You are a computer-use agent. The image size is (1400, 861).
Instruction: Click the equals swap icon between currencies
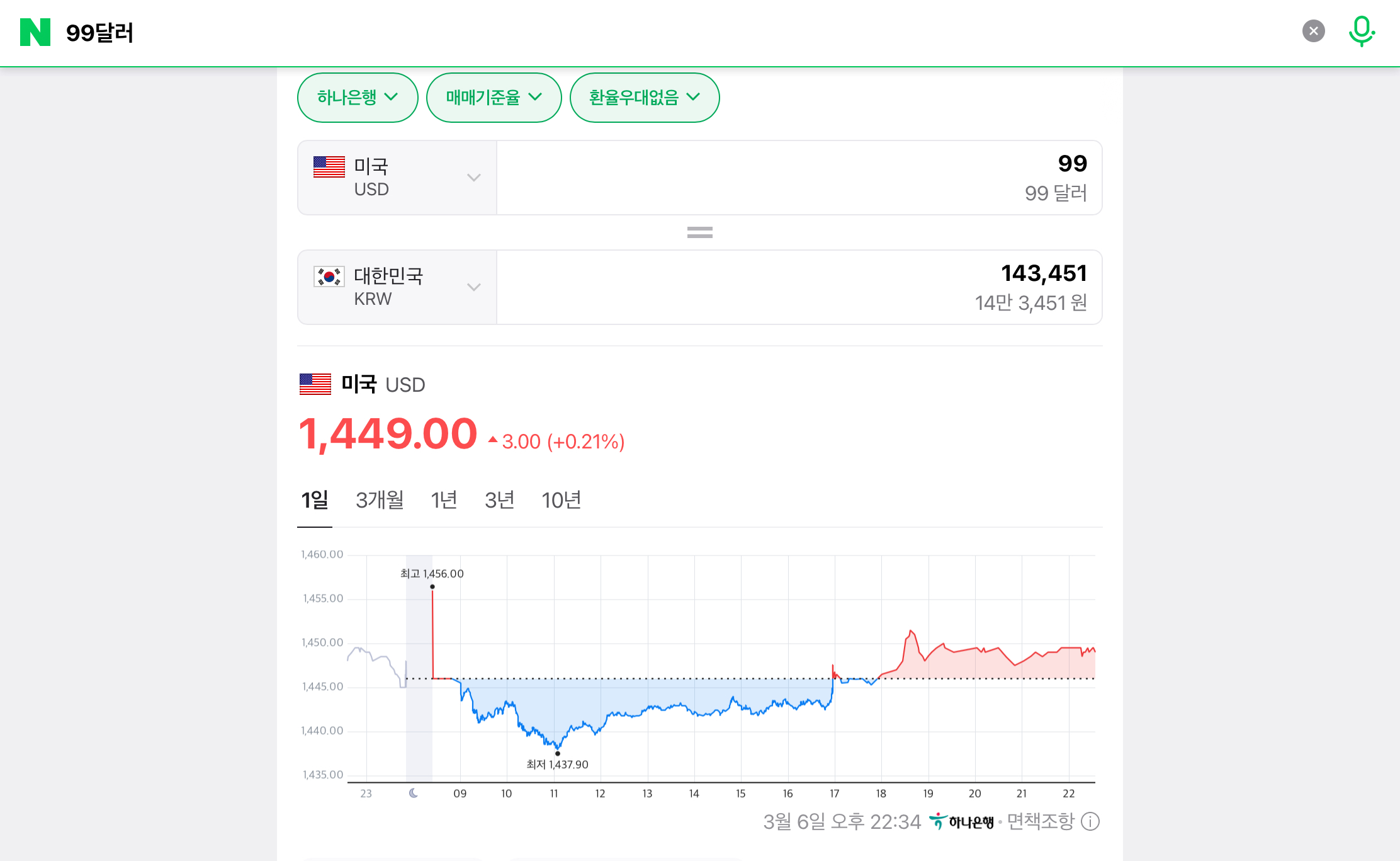point(699,232)
